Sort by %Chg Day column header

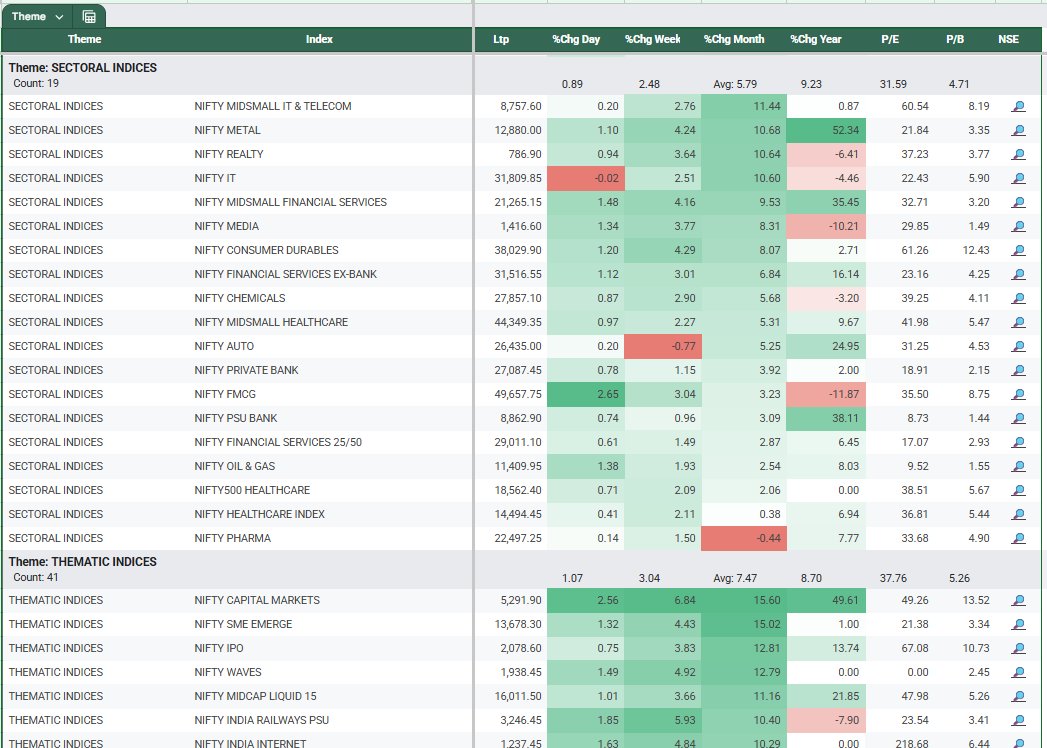coord(576,39)
